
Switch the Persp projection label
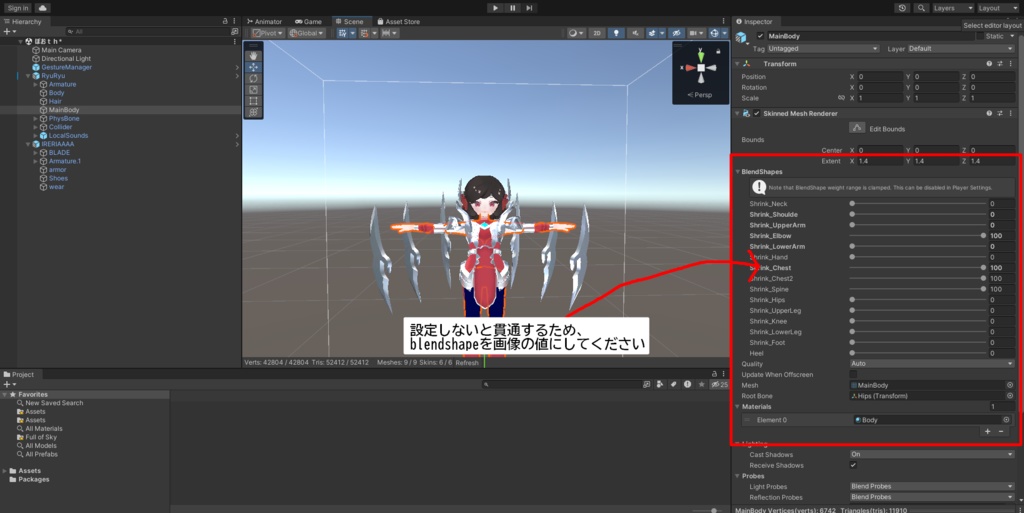(x=700, y=95)
